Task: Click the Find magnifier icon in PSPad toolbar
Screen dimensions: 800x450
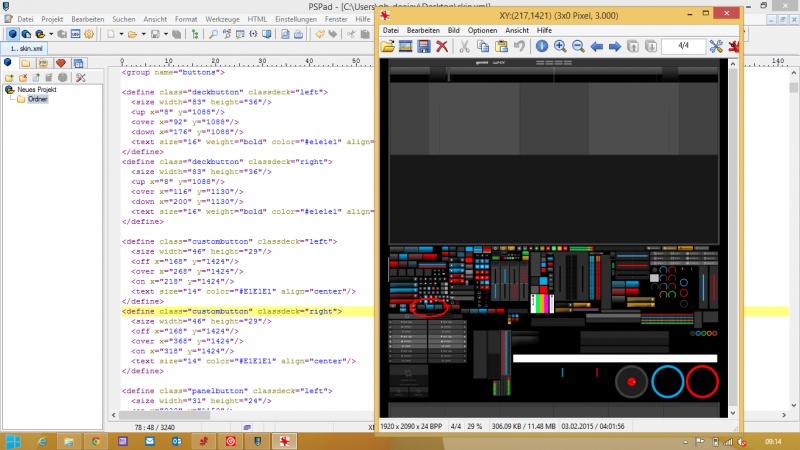Action: tap(213, 34)
